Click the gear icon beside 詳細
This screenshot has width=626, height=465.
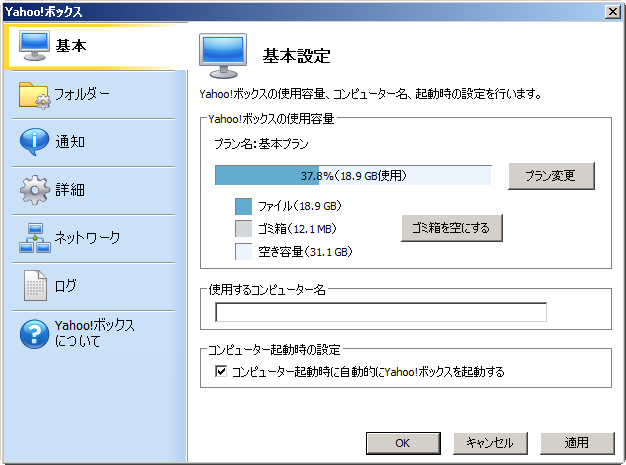tap(35, 190)
